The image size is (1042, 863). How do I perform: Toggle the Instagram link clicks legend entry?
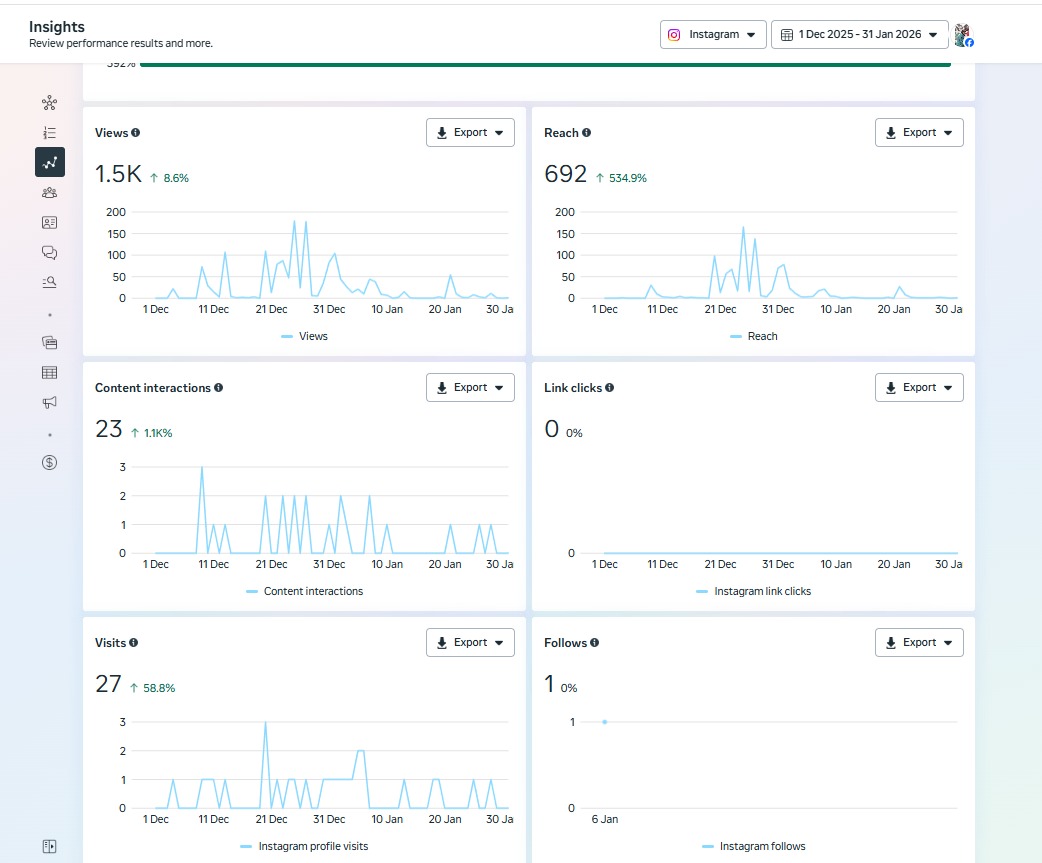754,592
